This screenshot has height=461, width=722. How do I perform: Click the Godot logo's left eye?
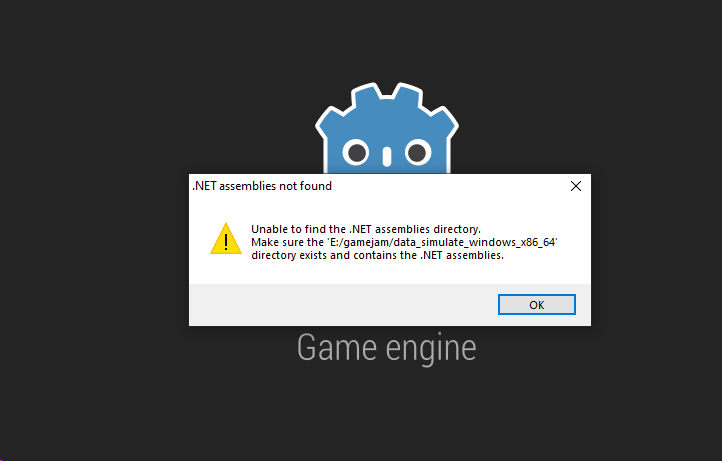pyautogui.click(x=357, y=153)
